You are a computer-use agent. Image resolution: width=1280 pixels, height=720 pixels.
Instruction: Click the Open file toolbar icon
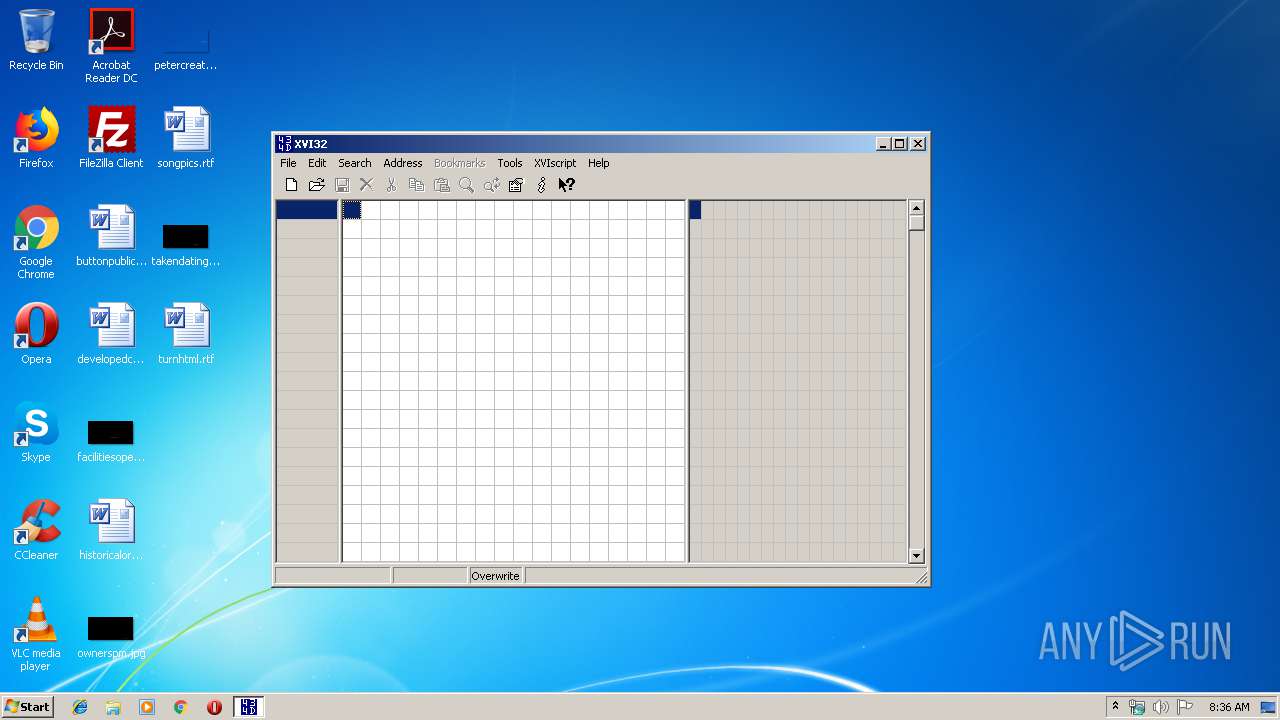click(316, 185)
